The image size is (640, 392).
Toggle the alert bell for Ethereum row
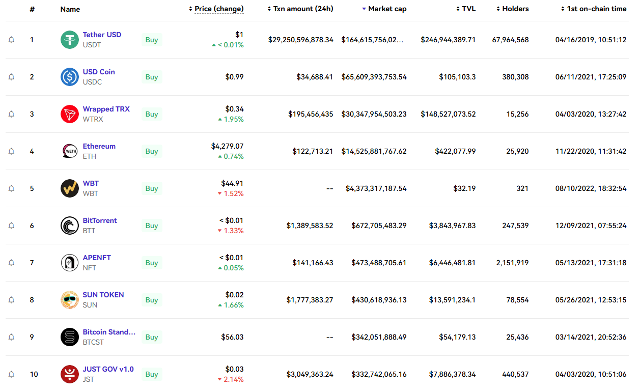(x=11, y=151)
